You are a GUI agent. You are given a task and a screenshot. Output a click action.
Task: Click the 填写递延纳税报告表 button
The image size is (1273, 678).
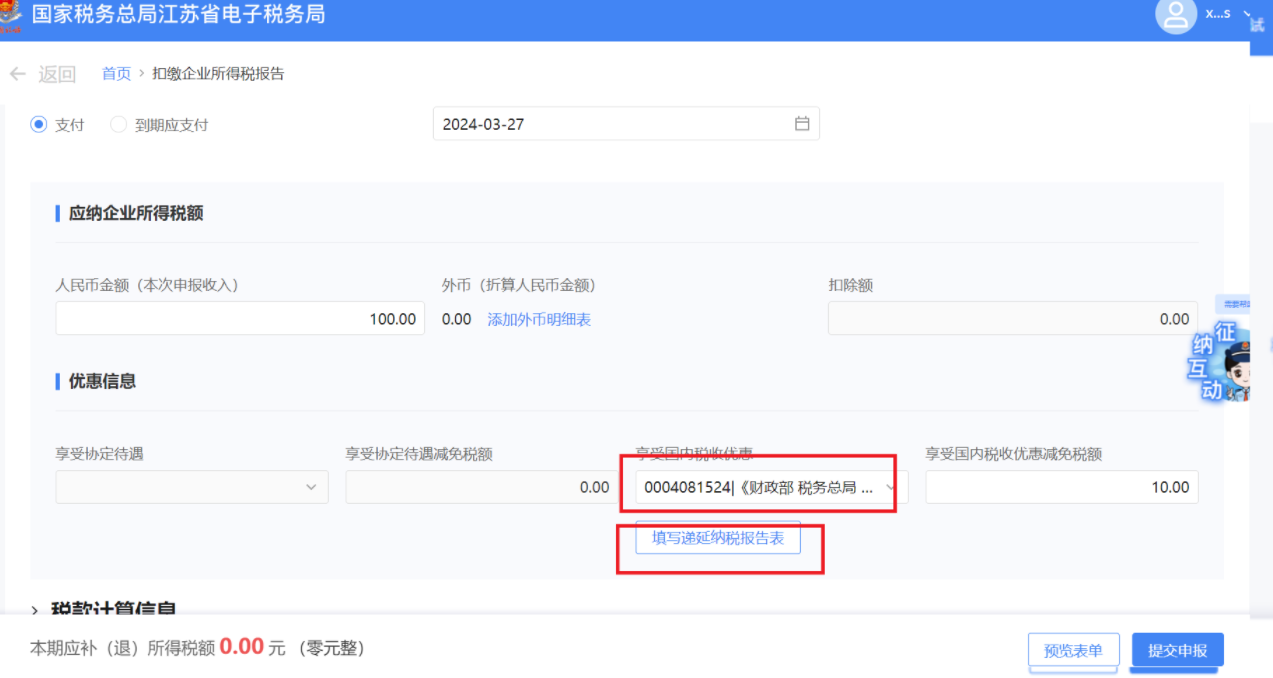(x=718, y=538)
